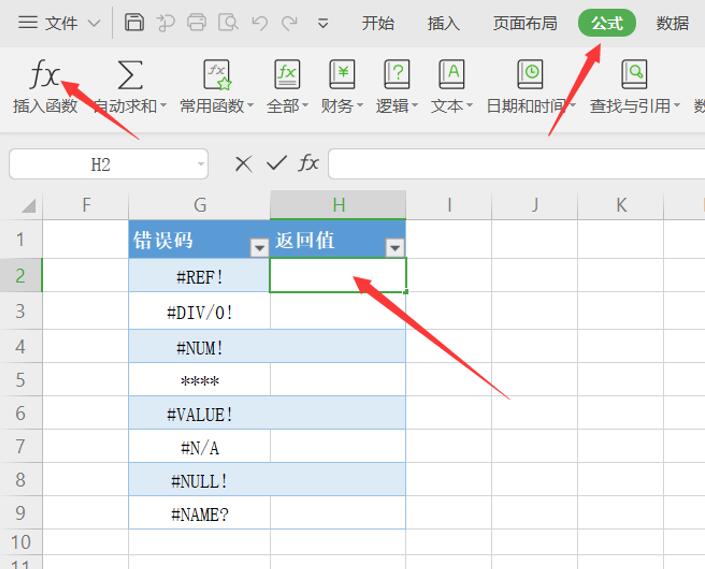Expand the 常用函数 dropdown arrow
Image resolution: width=705 pixels, height=569 pixels.
pos(250,106)
